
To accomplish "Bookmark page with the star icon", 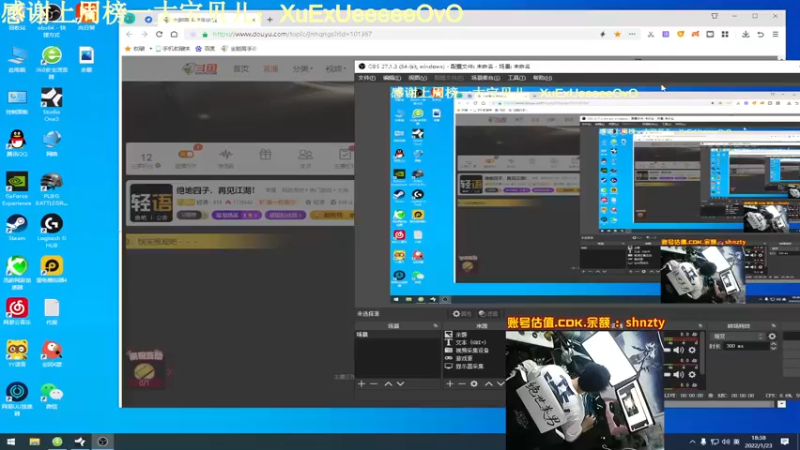I will [617, 34].
